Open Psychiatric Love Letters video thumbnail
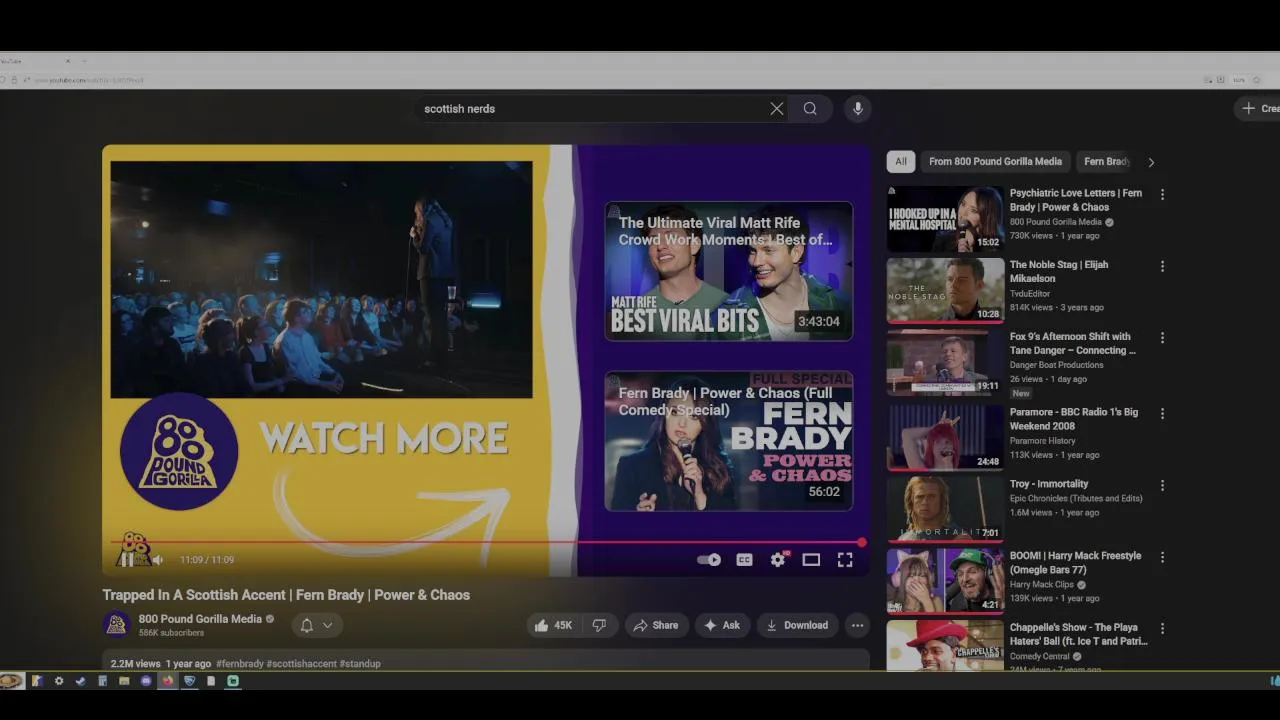This screenshot has width=1280, height=720. coord(945,218)
